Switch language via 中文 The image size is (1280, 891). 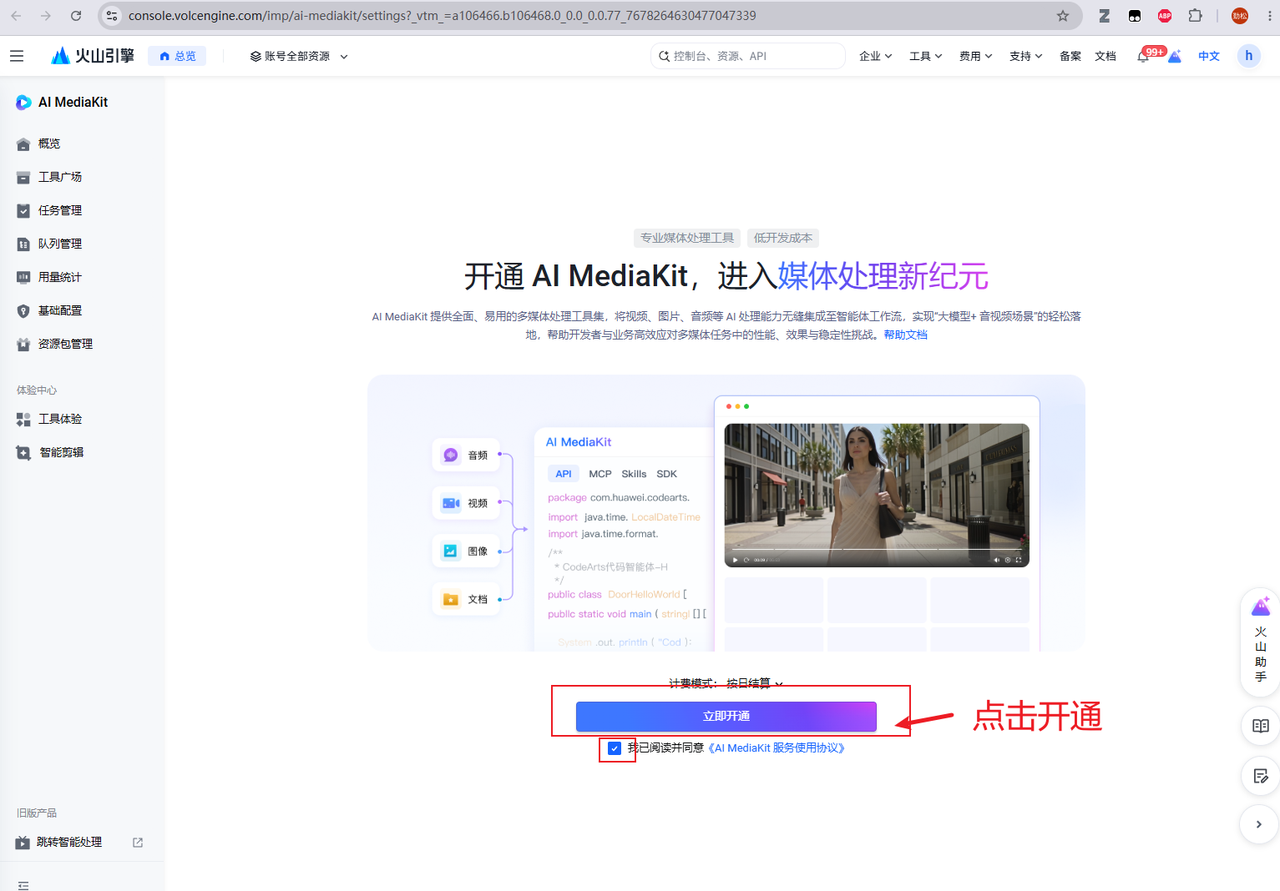coord(1209,56)
